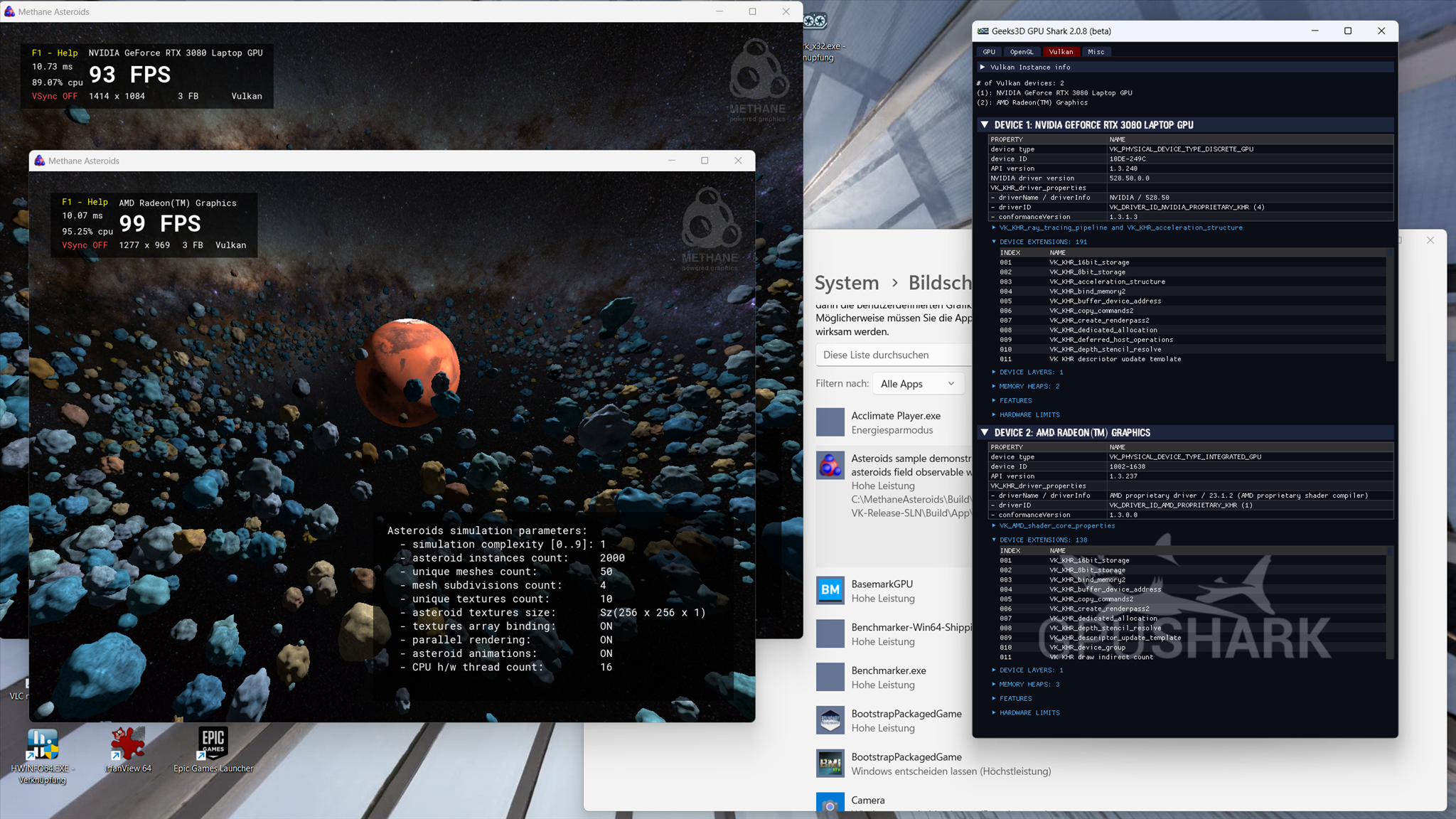Open the IrfanView 64 desktop icon
This screenshot has height=819, width=1456.
(x=128, y=744)
